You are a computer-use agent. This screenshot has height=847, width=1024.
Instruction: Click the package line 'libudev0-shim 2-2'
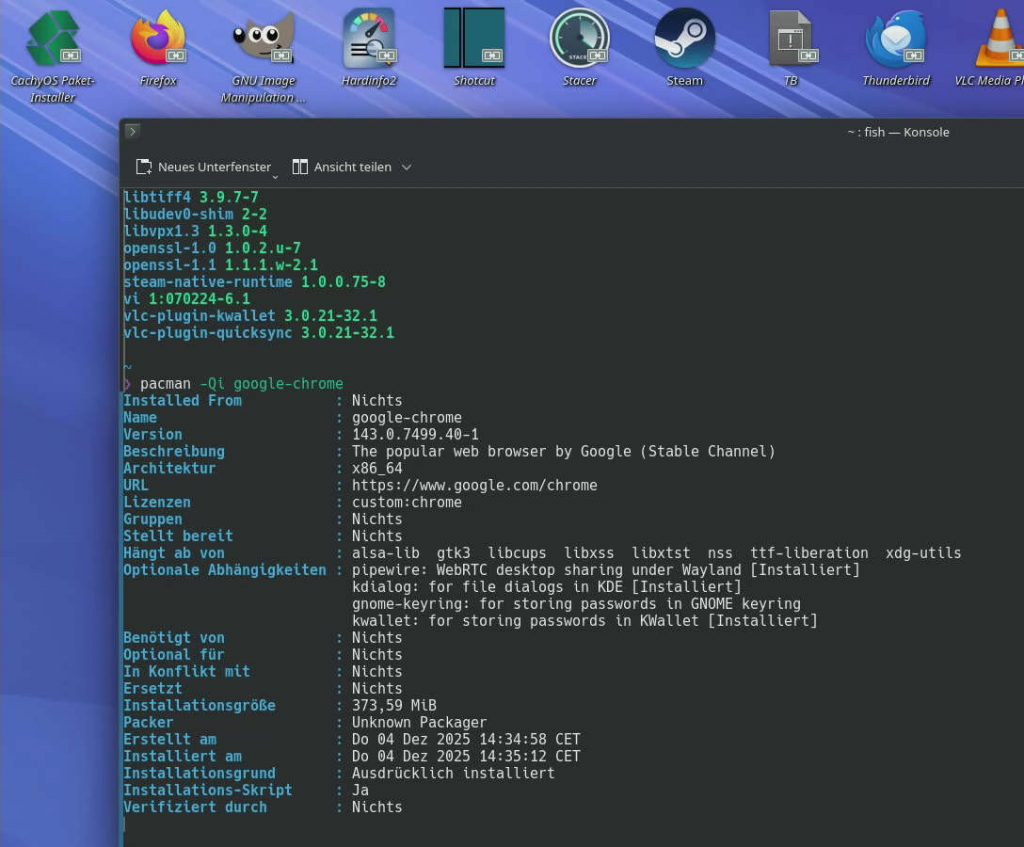click(x=195, y=214)
